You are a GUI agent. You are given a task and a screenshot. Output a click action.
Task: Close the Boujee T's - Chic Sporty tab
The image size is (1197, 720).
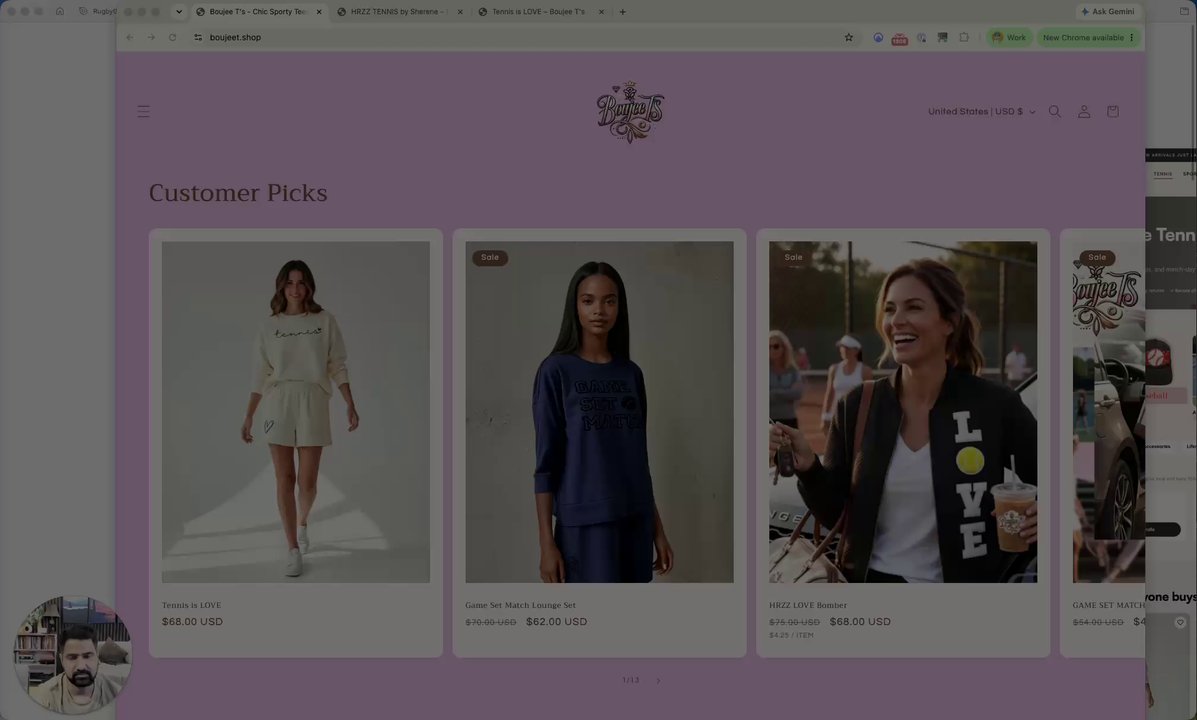[x=319, y=11]
